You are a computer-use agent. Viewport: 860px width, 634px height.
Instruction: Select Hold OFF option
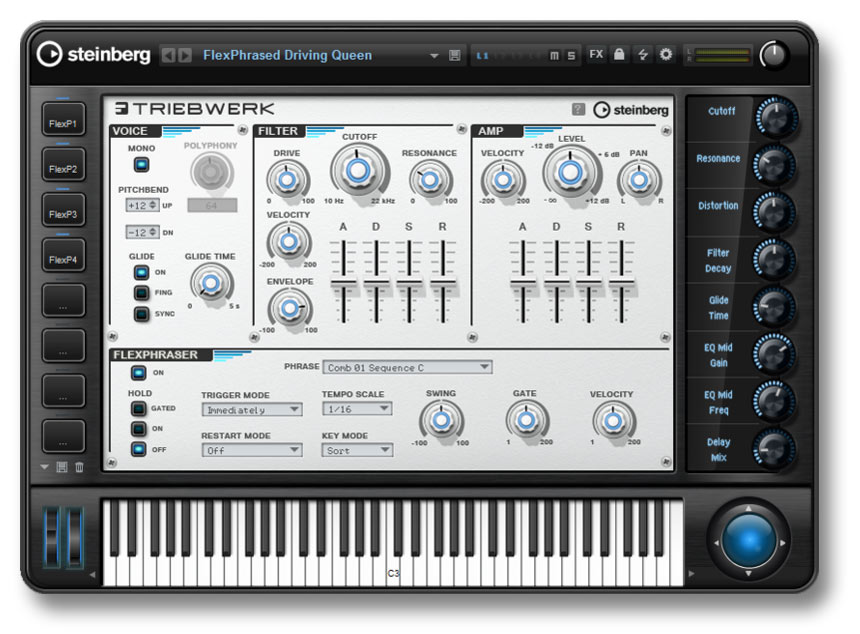coord(138,449)
